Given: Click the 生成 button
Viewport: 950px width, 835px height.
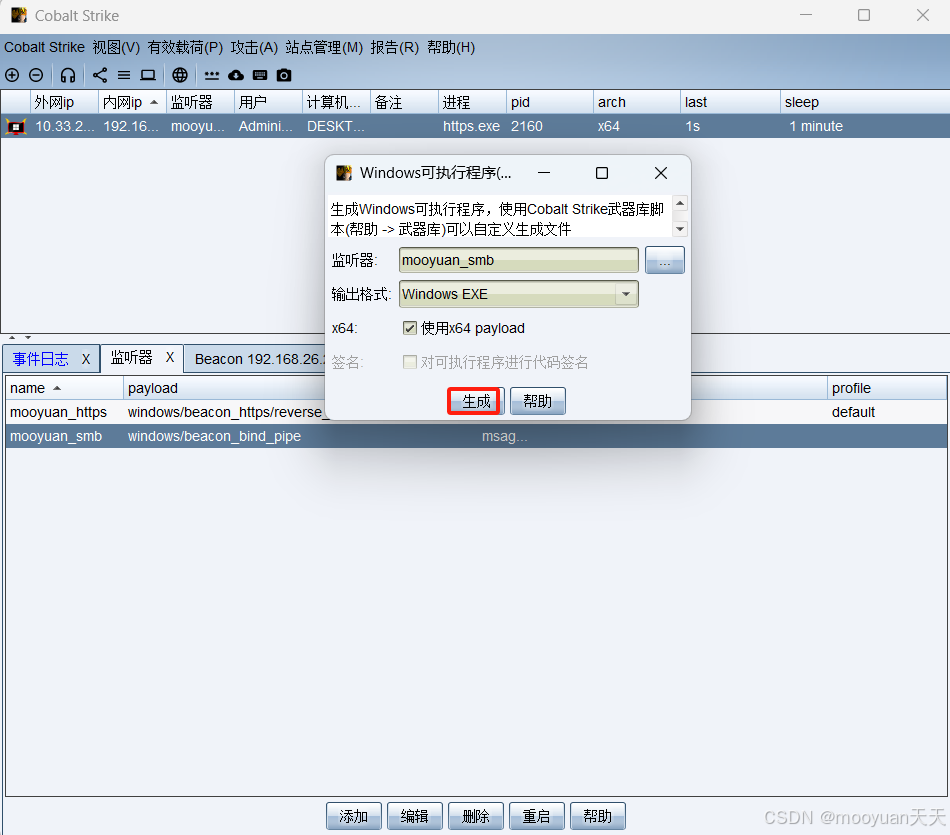Looking at the screenshot, I should [476, 401].
